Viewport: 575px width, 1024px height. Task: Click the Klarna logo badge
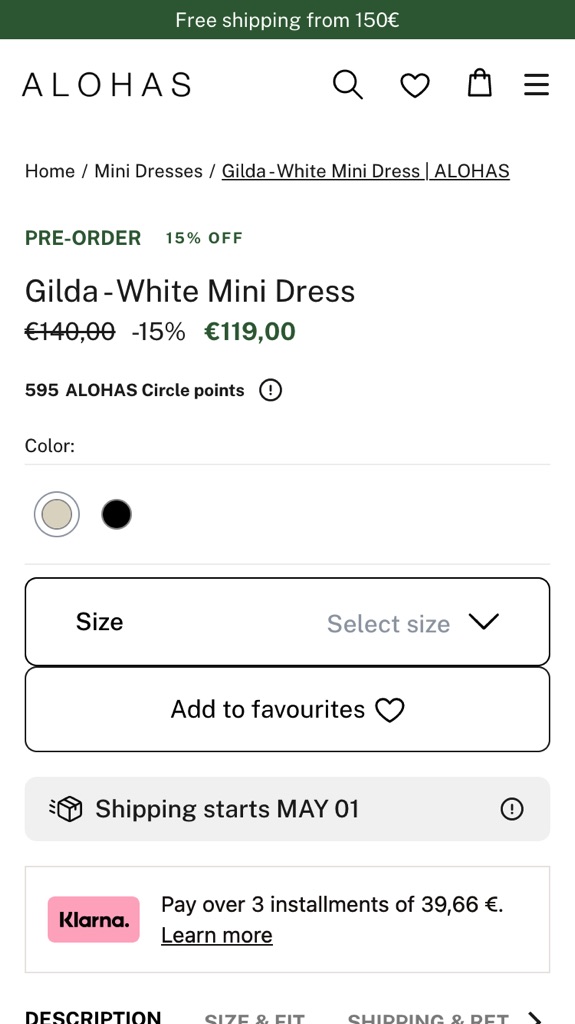93,920
